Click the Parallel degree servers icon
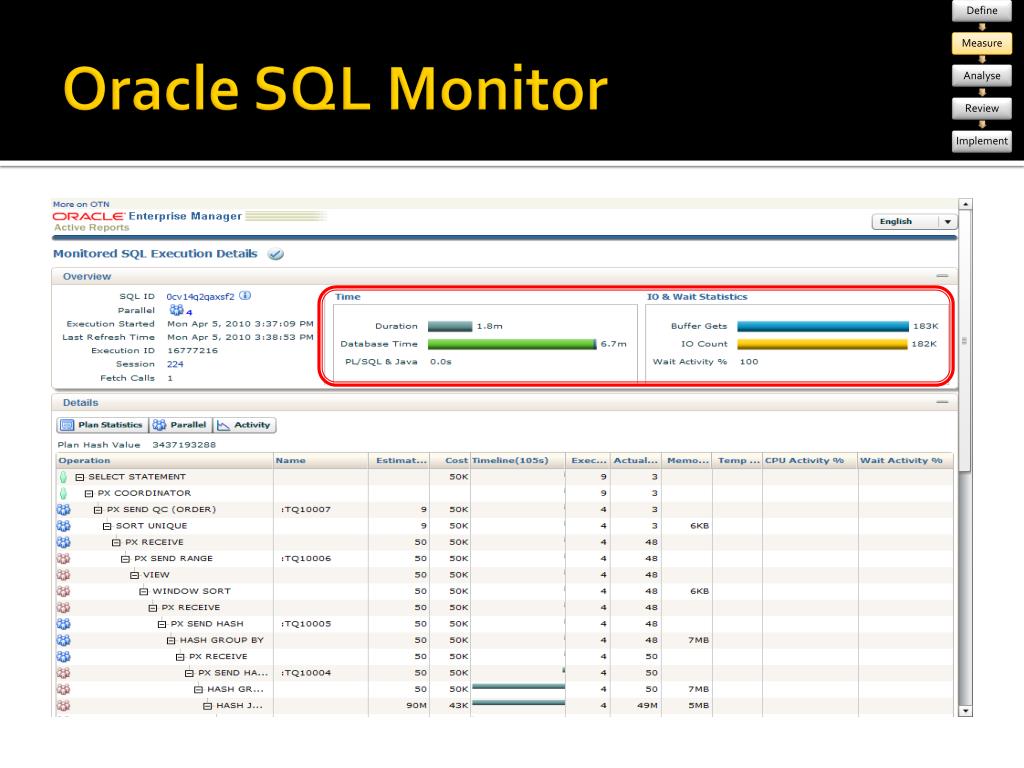 tap(176, 310)
